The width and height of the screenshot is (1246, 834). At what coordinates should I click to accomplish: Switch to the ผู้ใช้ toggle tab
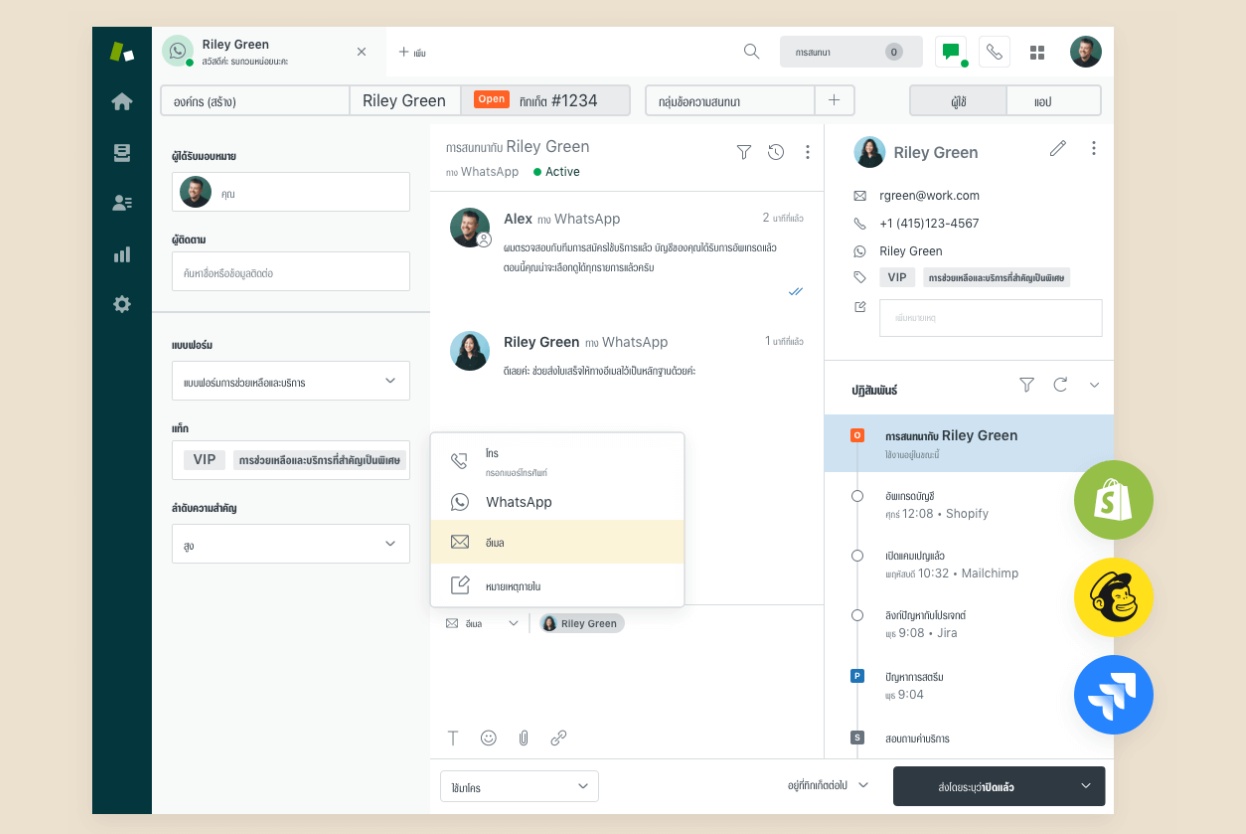click(x=958, y=101)
